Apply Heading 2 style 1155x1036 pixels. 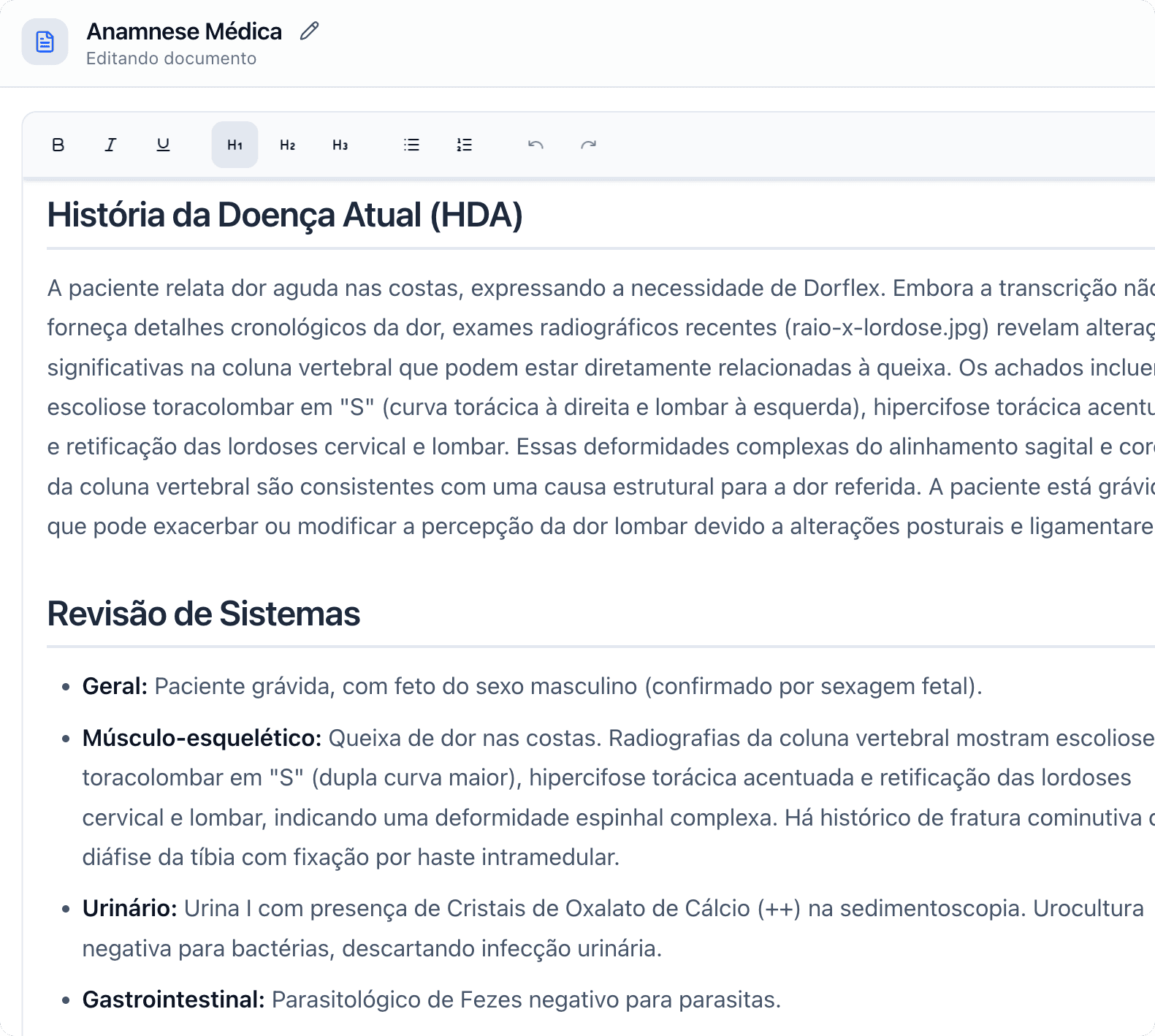click(x=287, y=145)
